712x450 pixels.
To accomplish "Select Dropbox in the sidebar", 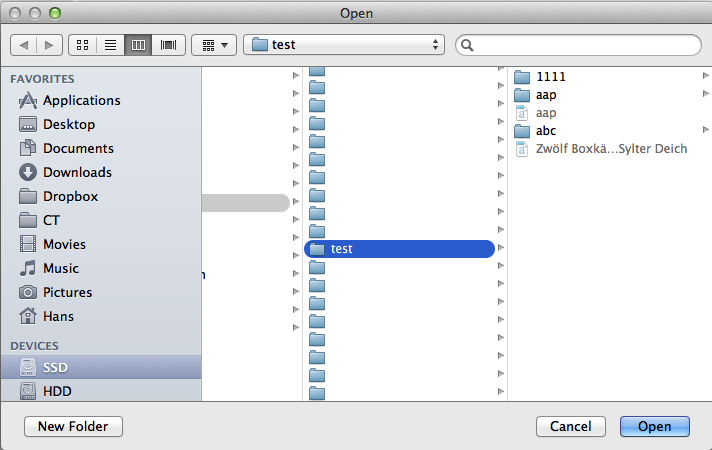I will tap(70, 196).
